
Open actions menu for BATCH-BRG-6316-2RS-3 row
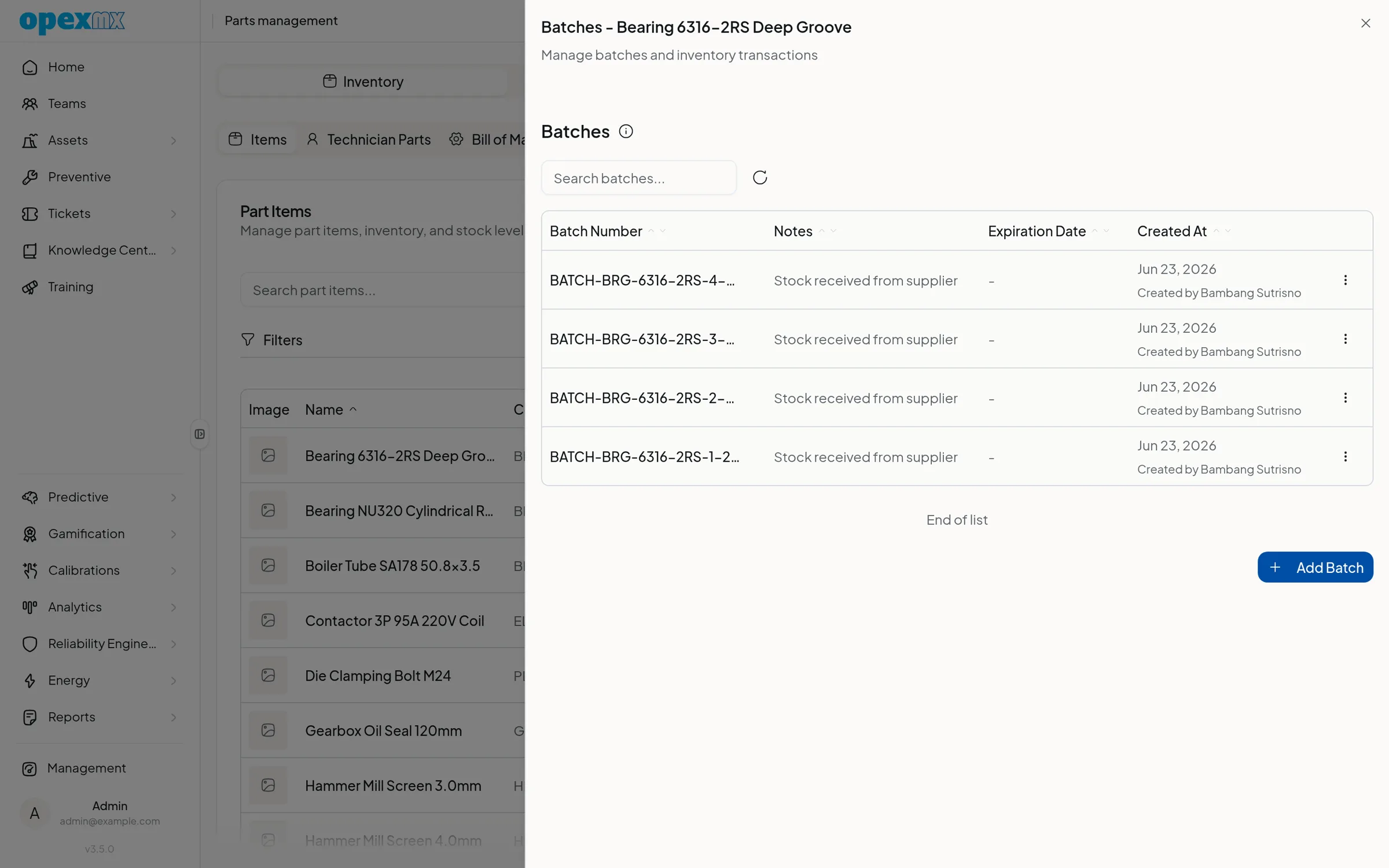pos(1345,339)
